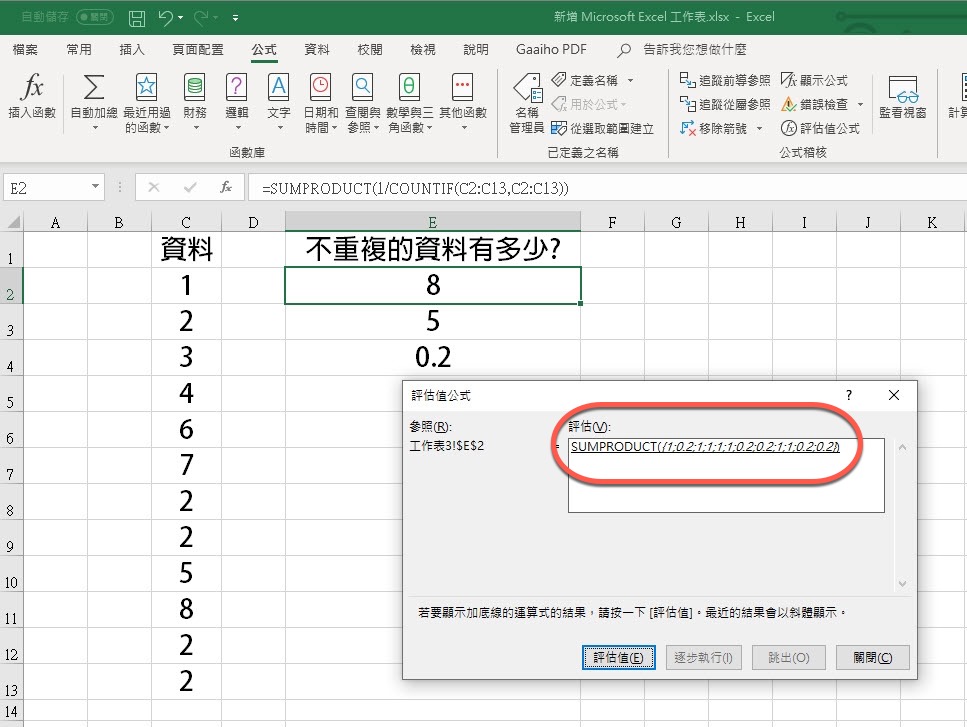This screenshot has height=727, width=967.
Task: Expand the Name Box dropdown arrow
Action: coord(96,186)
